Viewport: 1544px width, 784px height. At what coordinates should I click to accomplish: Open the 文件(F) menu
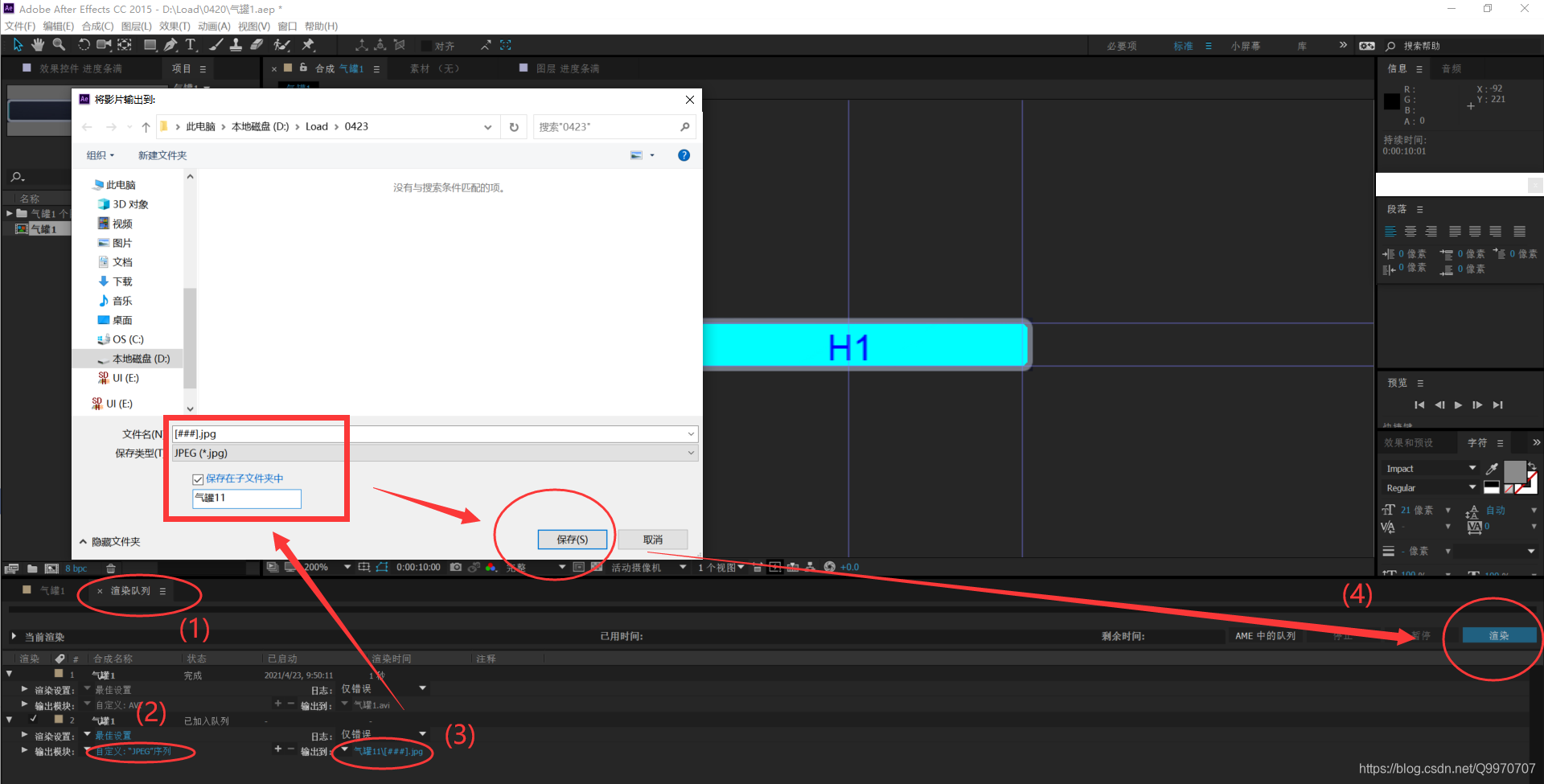click(x=20, y=27)
